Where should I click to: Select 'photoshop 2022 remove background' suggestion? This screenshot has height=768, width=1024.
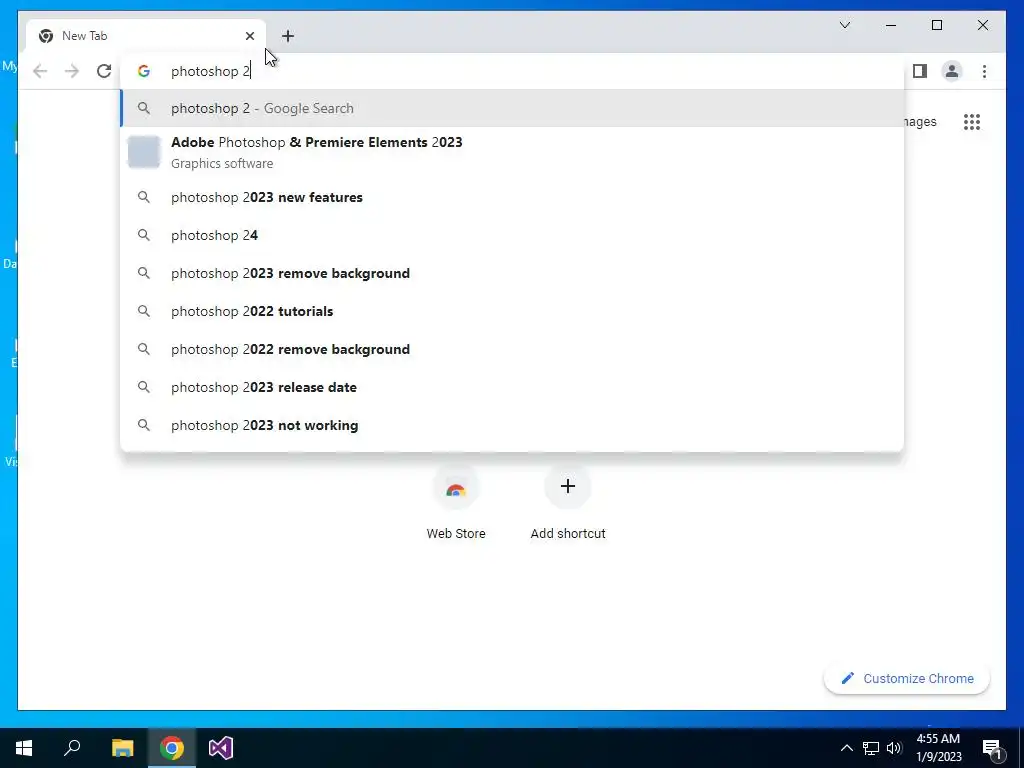(x=513, y=349)
